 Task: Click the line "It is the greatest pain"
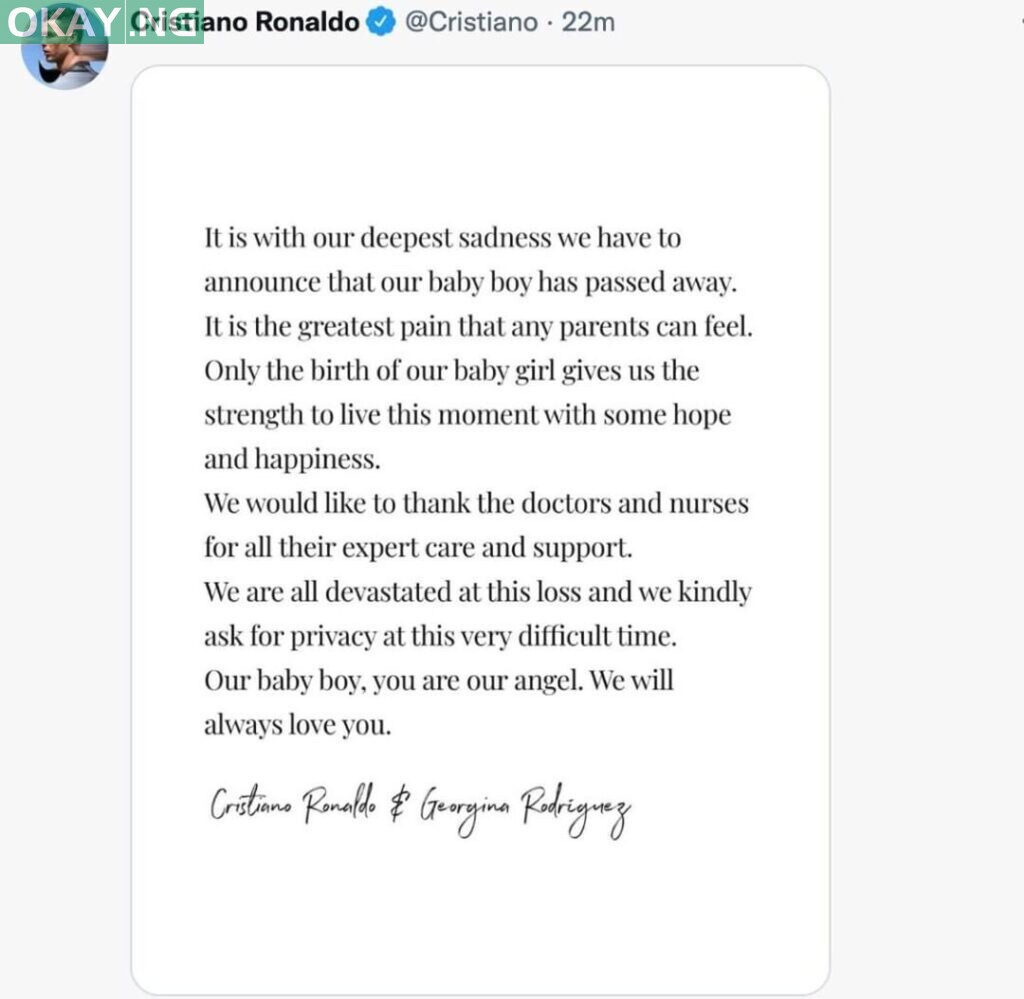click(477, 326)
